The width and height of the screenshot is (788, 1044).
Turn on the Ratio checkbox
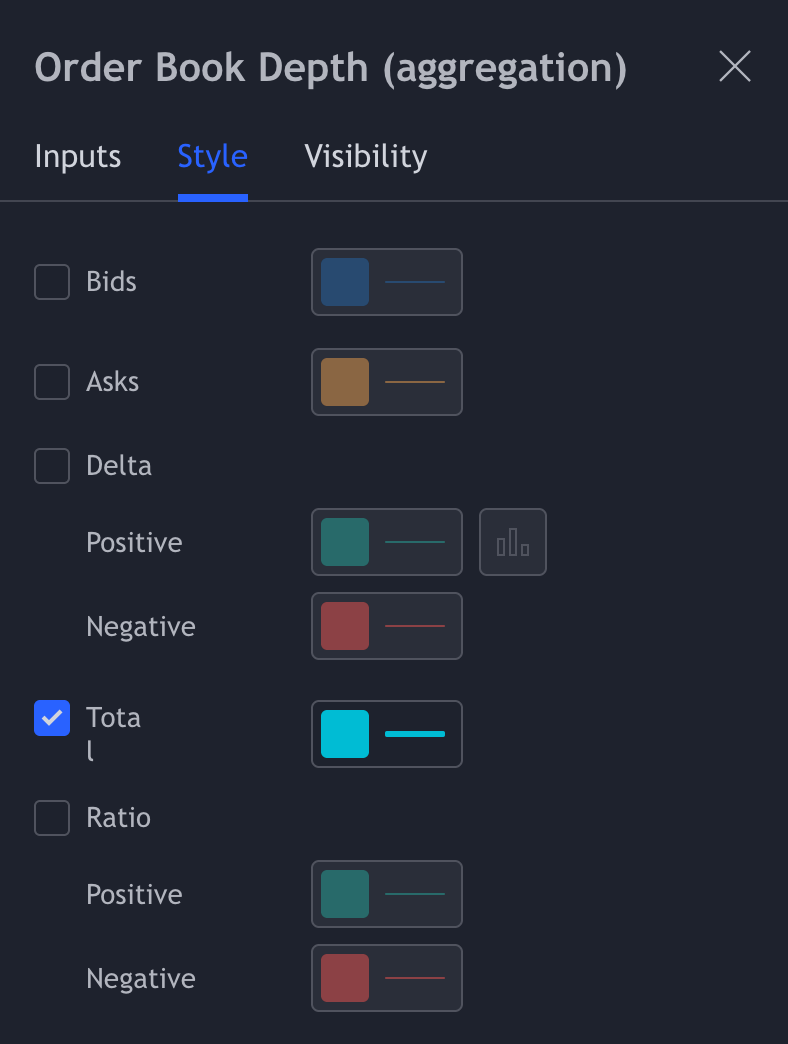click(x=52, y=818)
